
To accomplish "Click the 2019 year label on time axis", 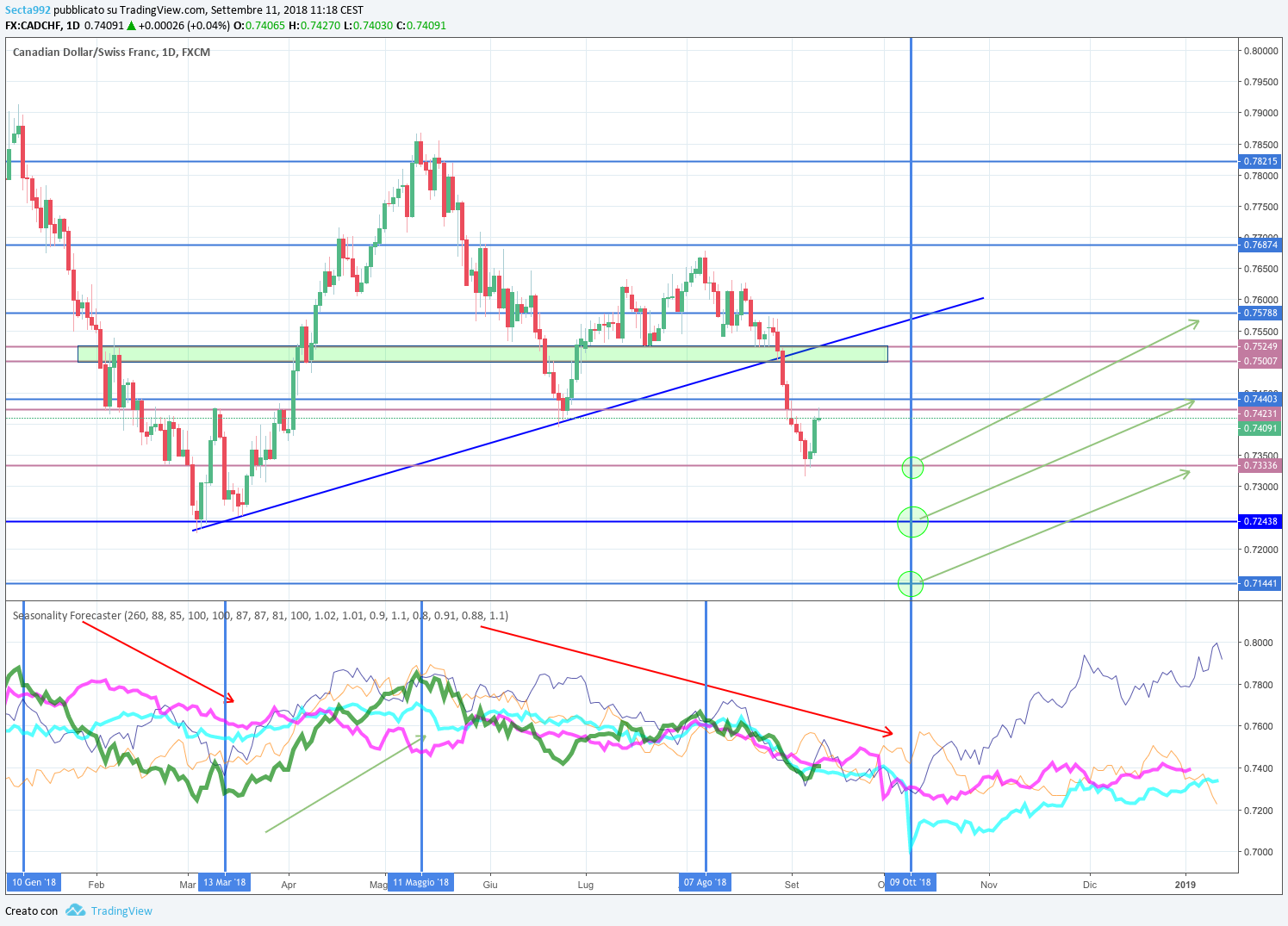I will point(1185,885).
